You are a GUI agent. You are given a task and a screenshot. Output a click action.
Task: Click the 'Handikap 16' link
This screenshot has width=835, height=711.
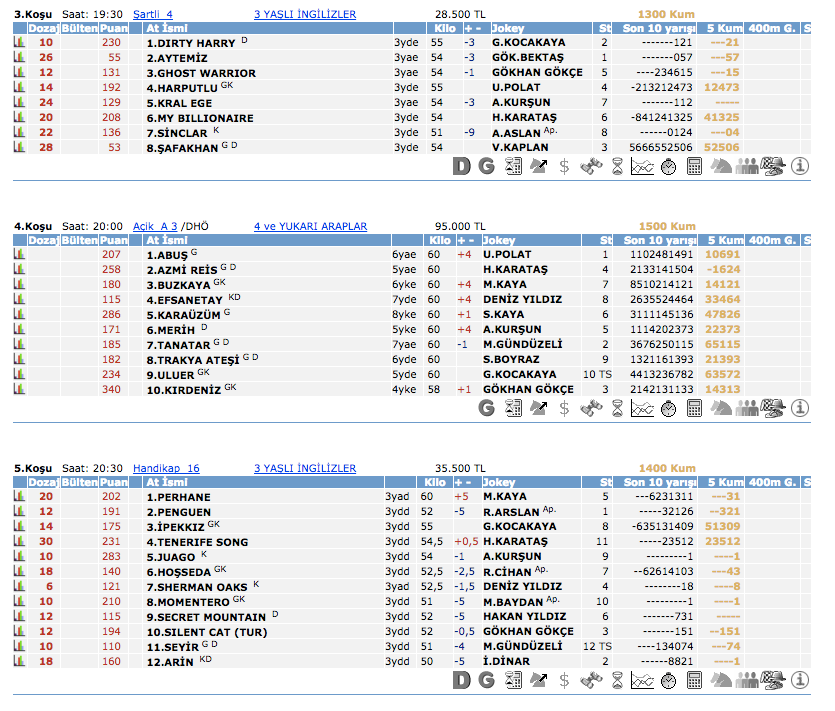coord(166,468)
